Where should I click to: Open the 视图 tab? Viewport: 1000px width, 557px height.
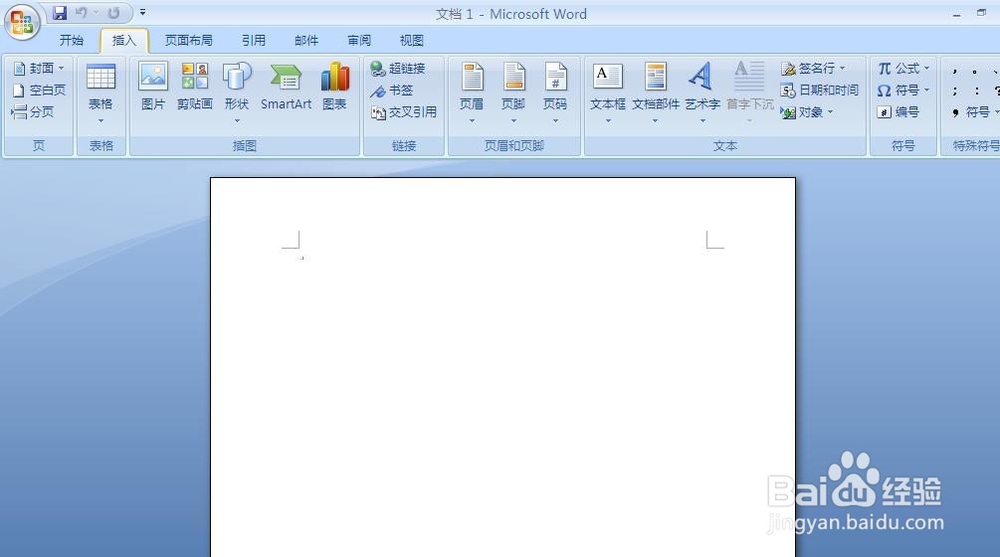coord(412,40)
